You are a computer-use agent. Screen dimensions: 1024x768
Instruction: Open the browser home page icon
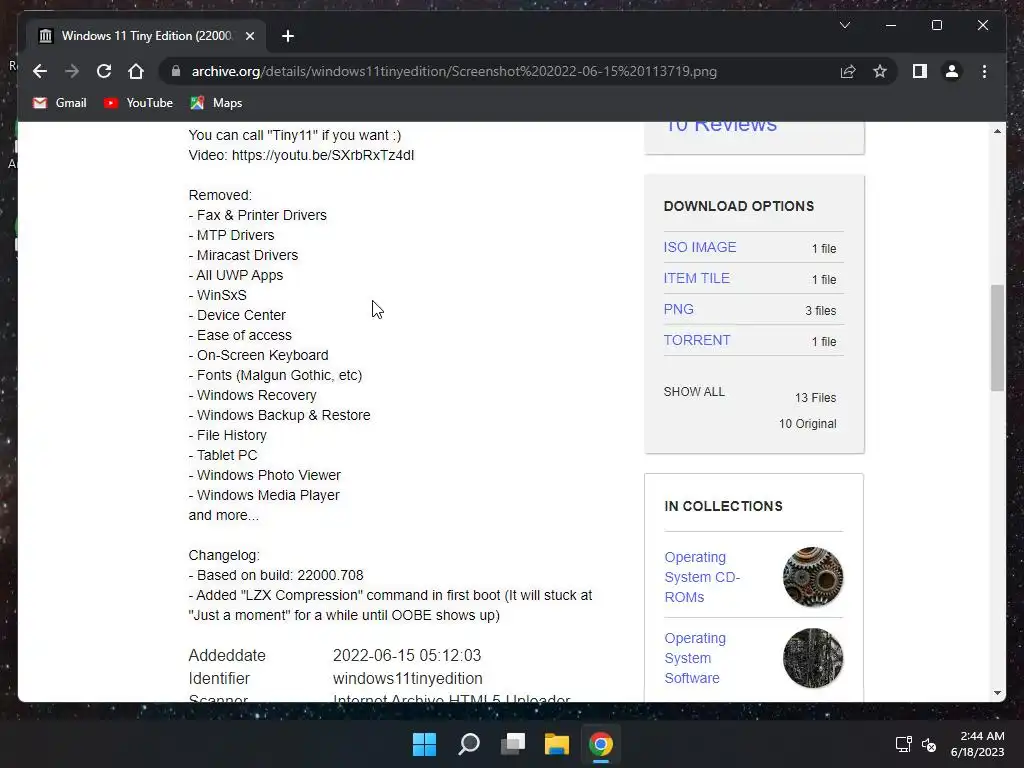[136, 71]
